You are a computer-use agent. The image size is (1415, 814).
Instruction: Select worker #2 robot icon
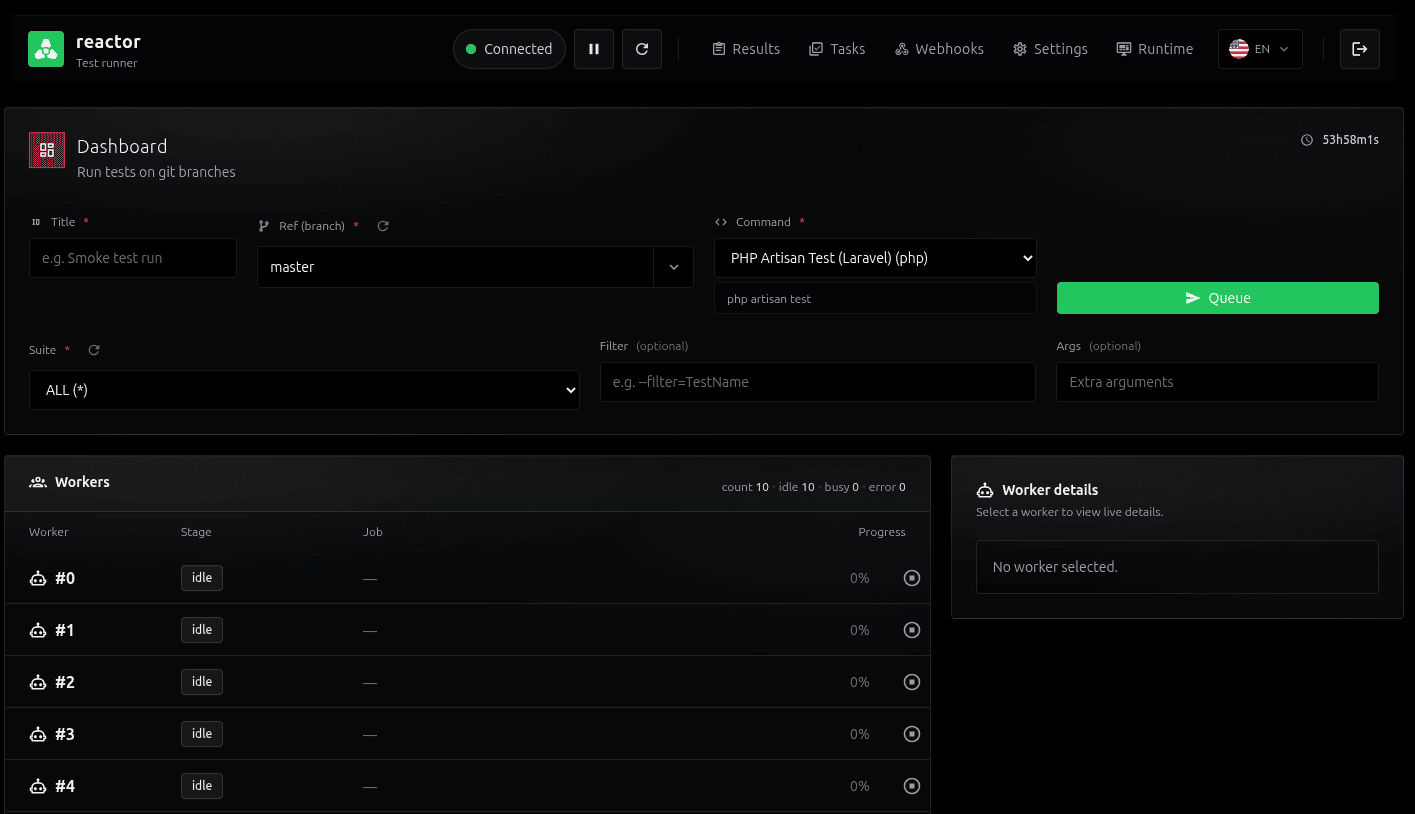click(38, 682)
